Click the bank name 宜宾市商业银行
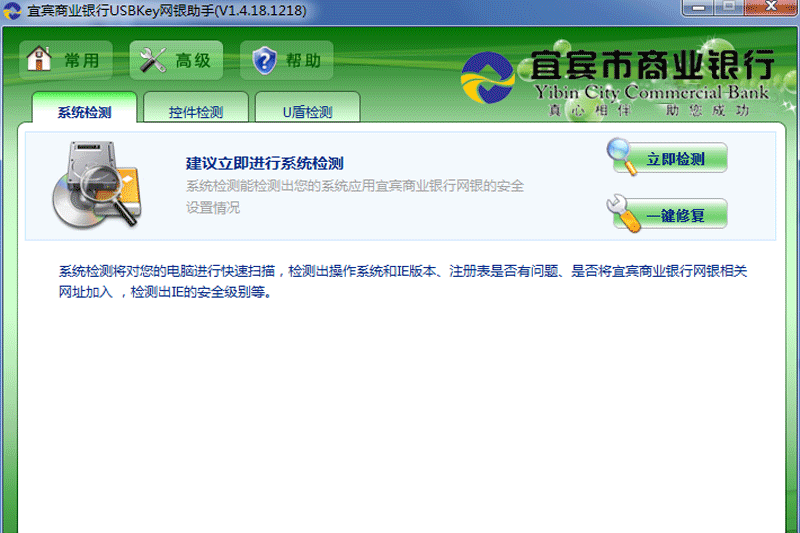 [x=653, y=65]
